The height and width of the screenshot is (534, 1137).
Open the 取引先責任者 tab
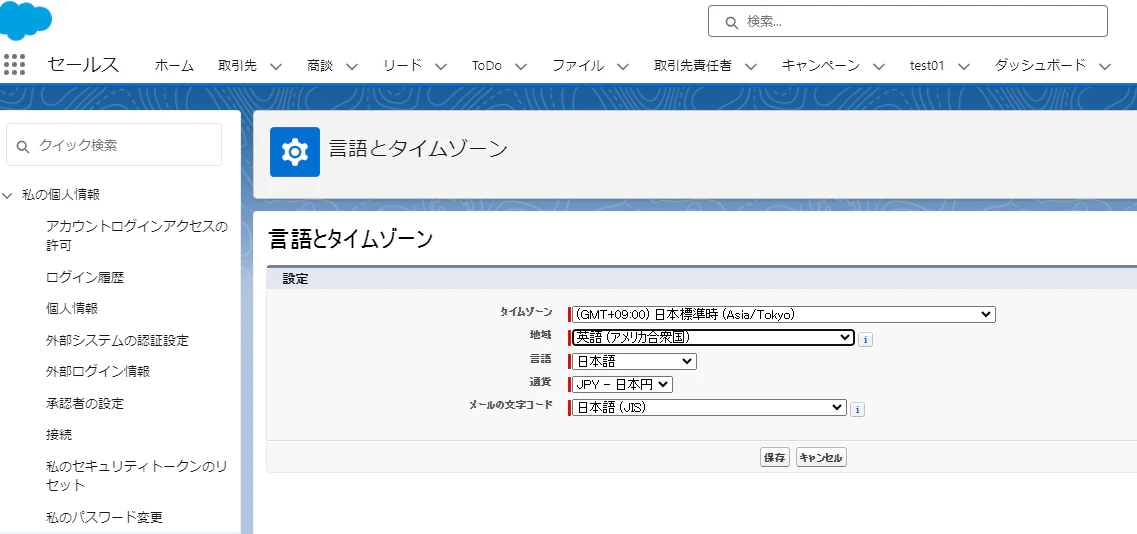click(692, 65)
